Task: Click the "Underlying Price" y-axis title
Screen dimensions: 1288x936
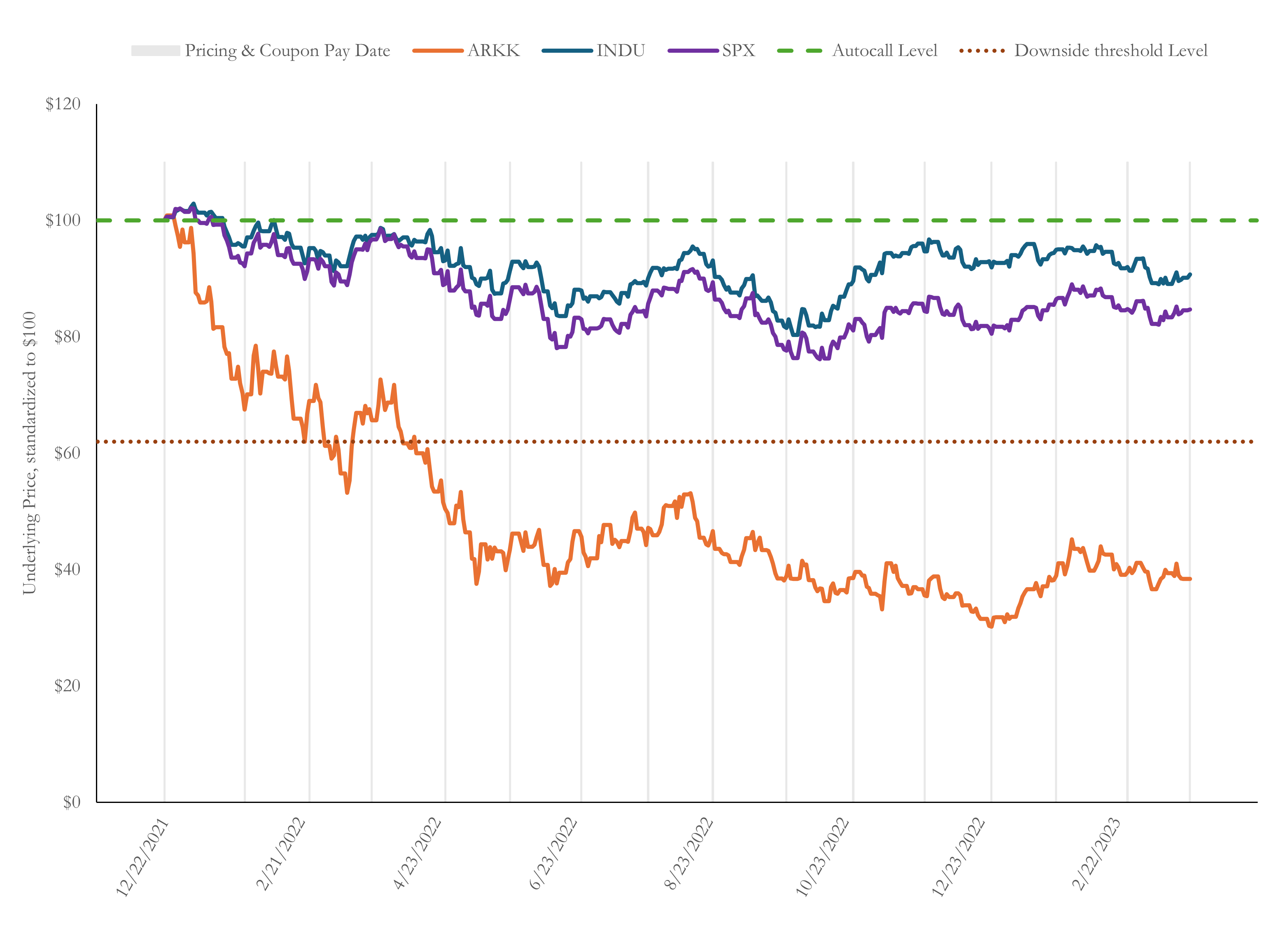Action: (29, 453)
